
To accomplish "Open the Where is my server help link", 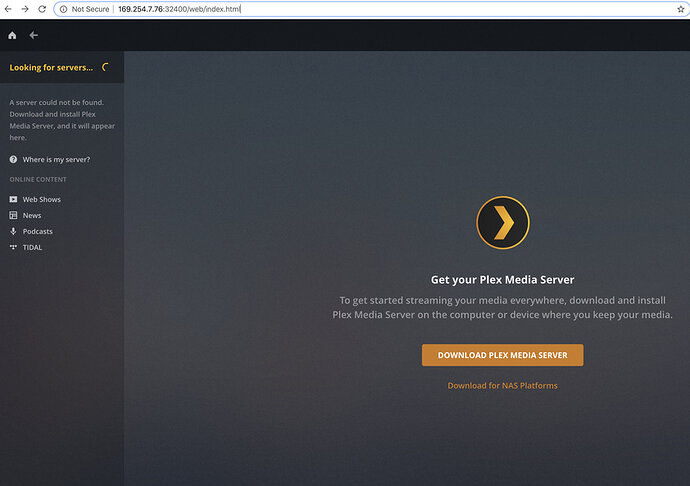I will [56, 159].
